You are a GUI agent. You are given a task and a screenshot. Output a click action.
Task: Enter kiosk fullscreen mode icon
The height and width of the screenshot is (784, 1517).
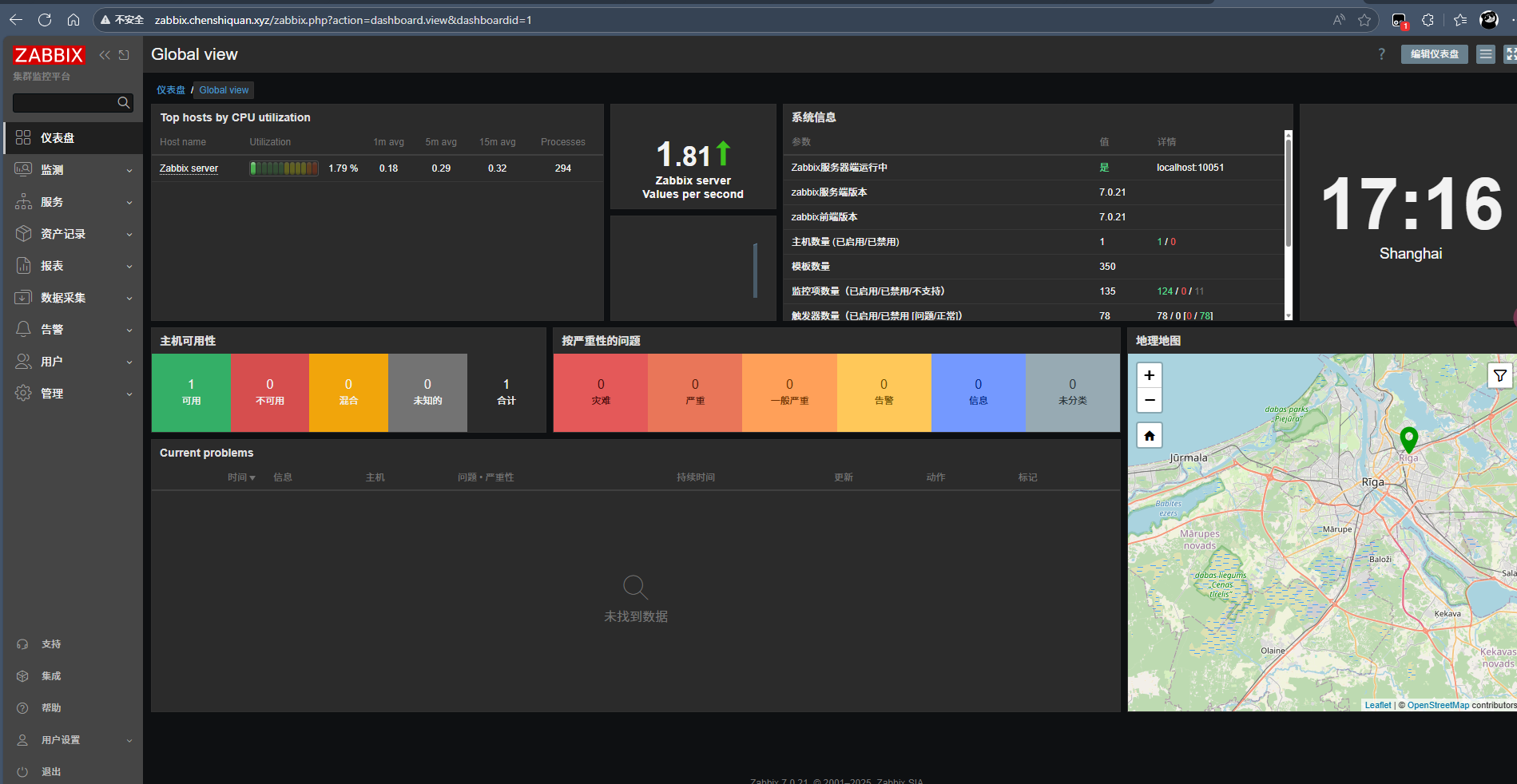coord(1510,54)
